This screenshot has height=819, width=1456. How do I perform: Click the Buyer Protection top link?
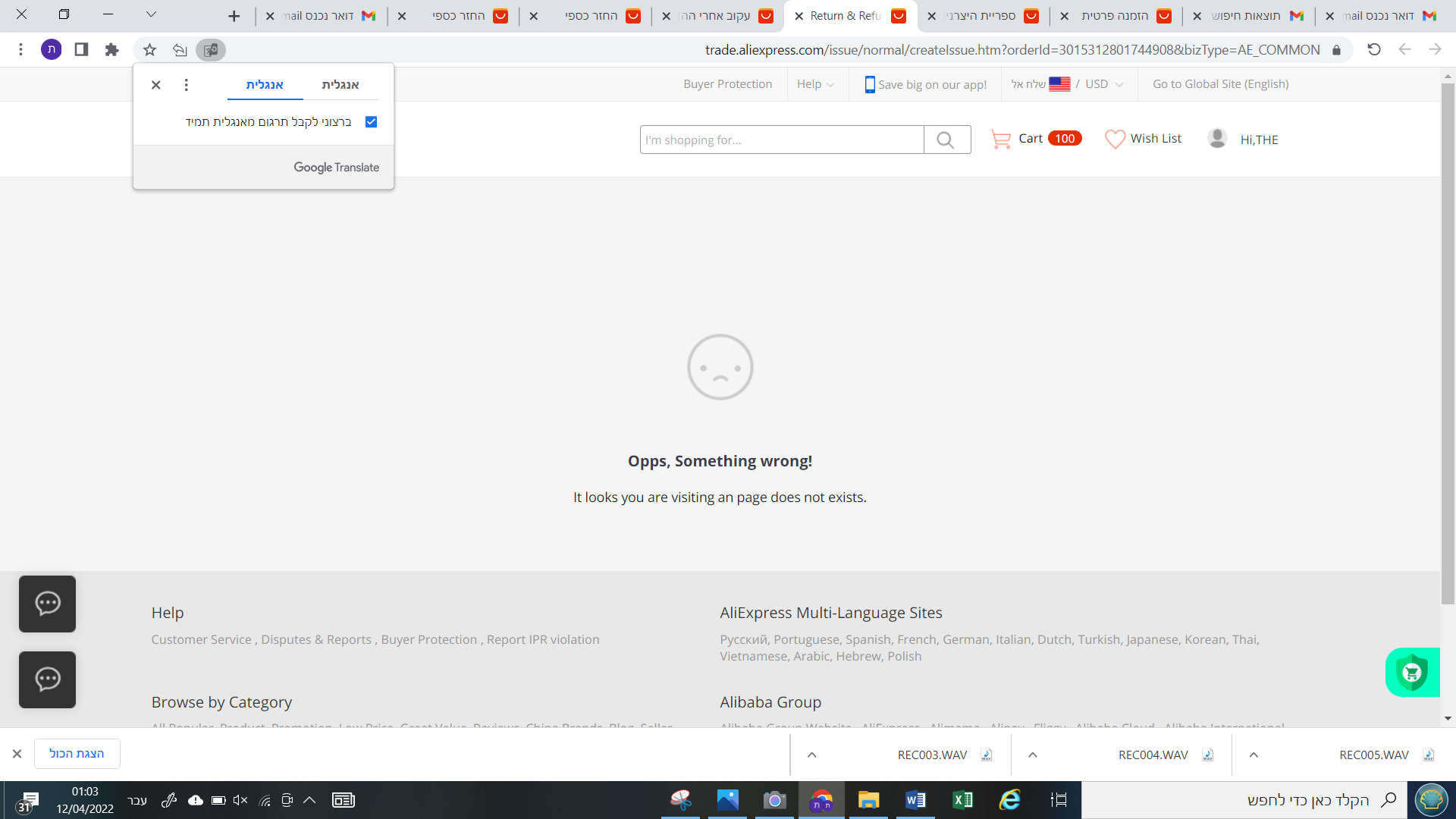727,84
